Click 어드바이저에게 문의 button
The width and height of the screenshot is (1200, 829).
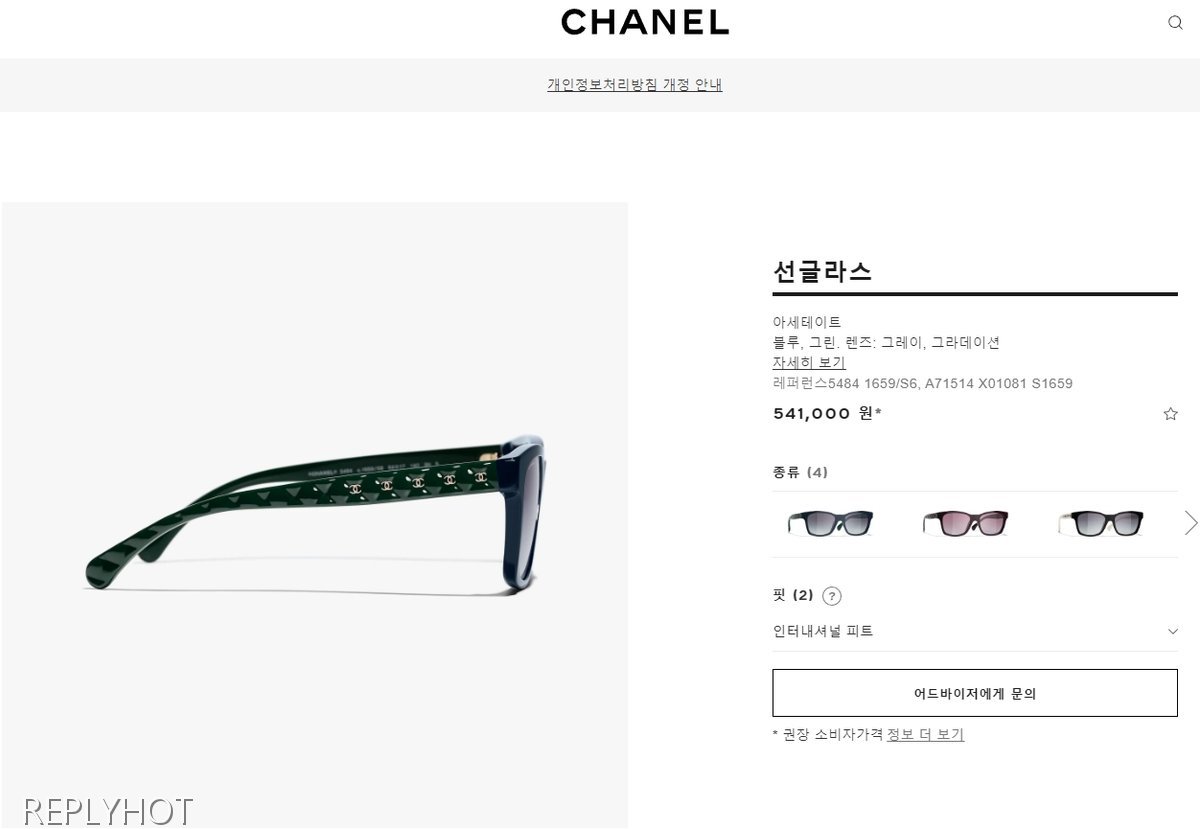click(975, 693)
